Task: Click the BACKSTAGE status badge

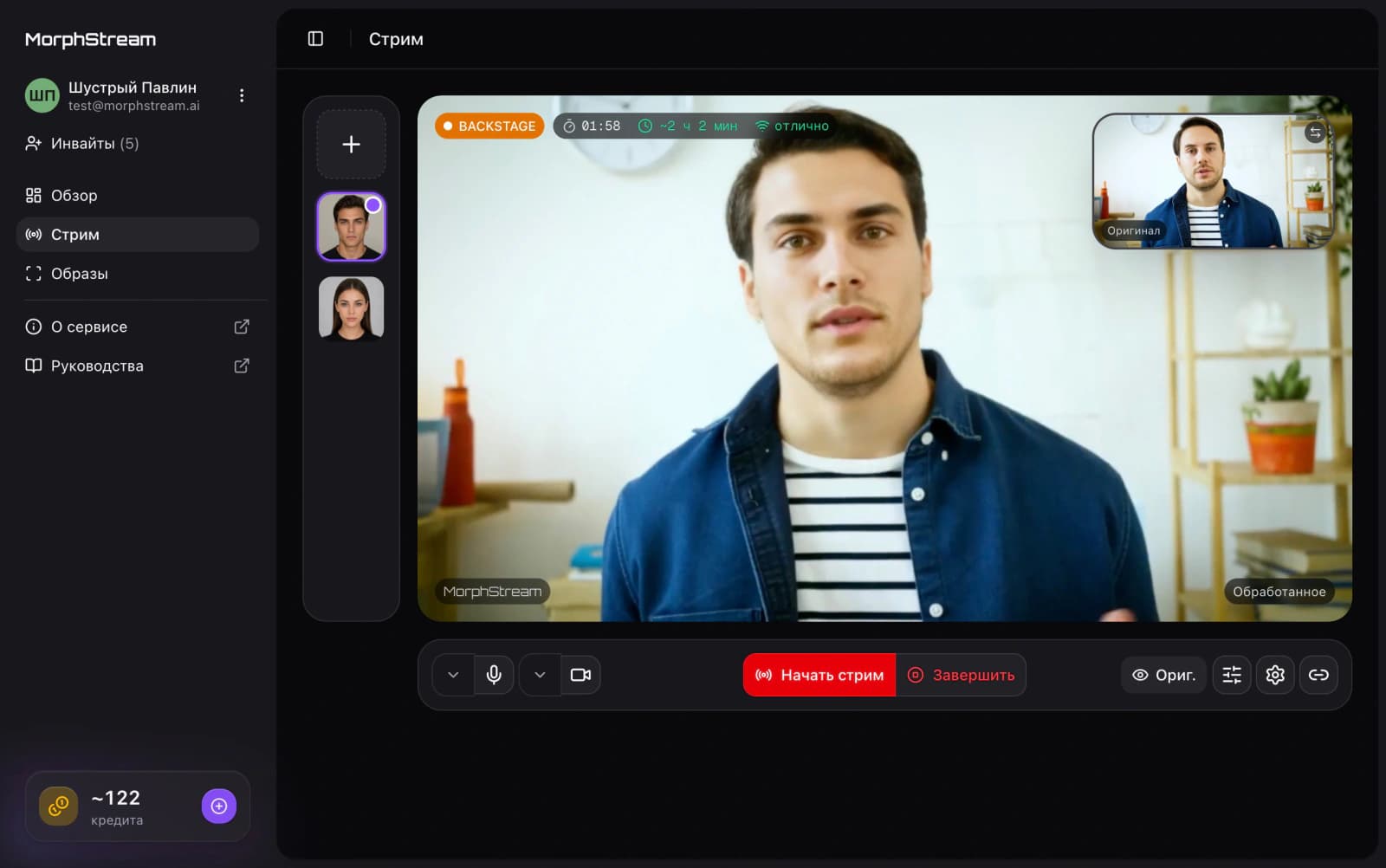Action: coord(489,126)
